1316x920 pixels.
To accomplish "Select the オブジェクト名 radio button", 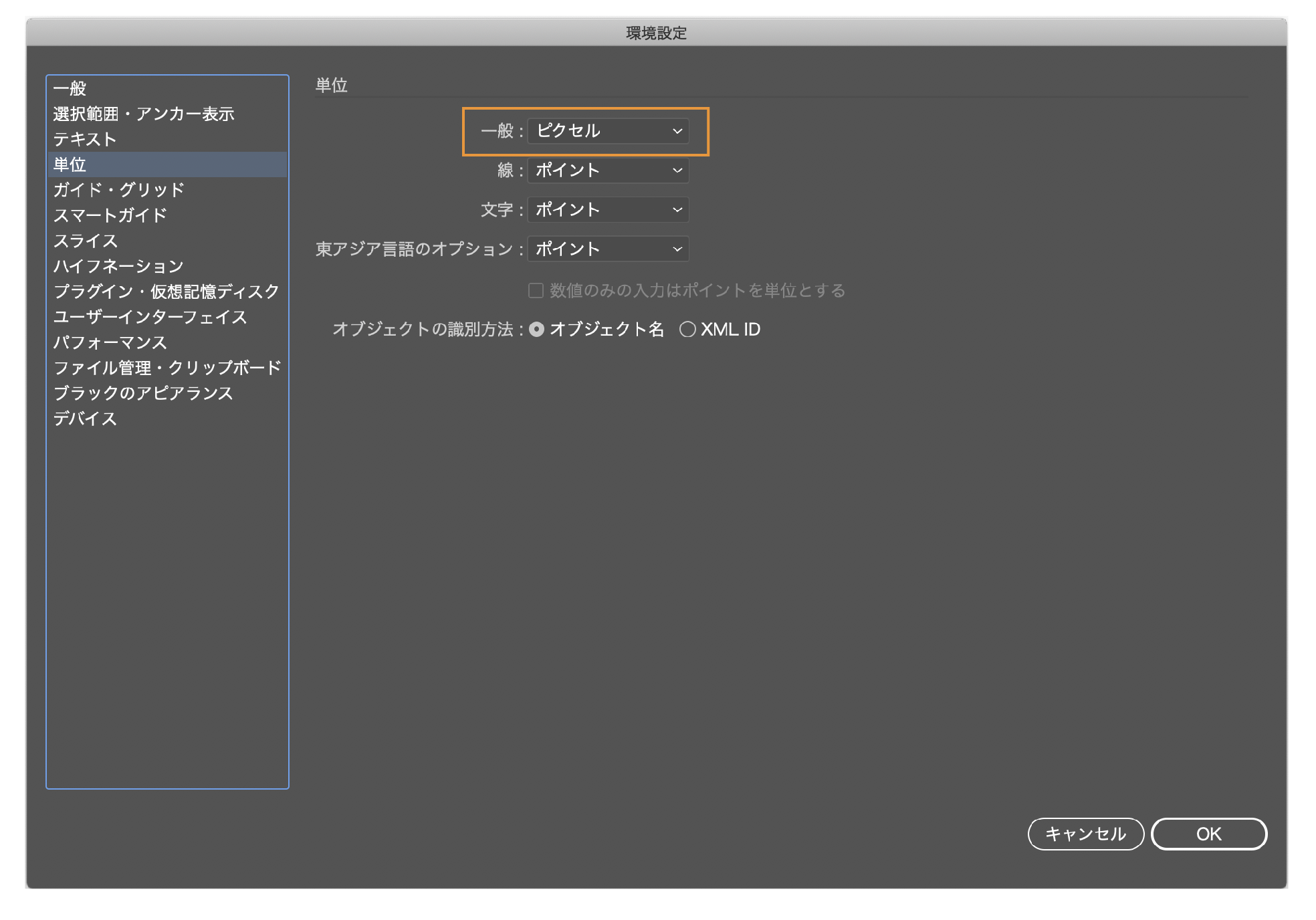I will (536, 330).
